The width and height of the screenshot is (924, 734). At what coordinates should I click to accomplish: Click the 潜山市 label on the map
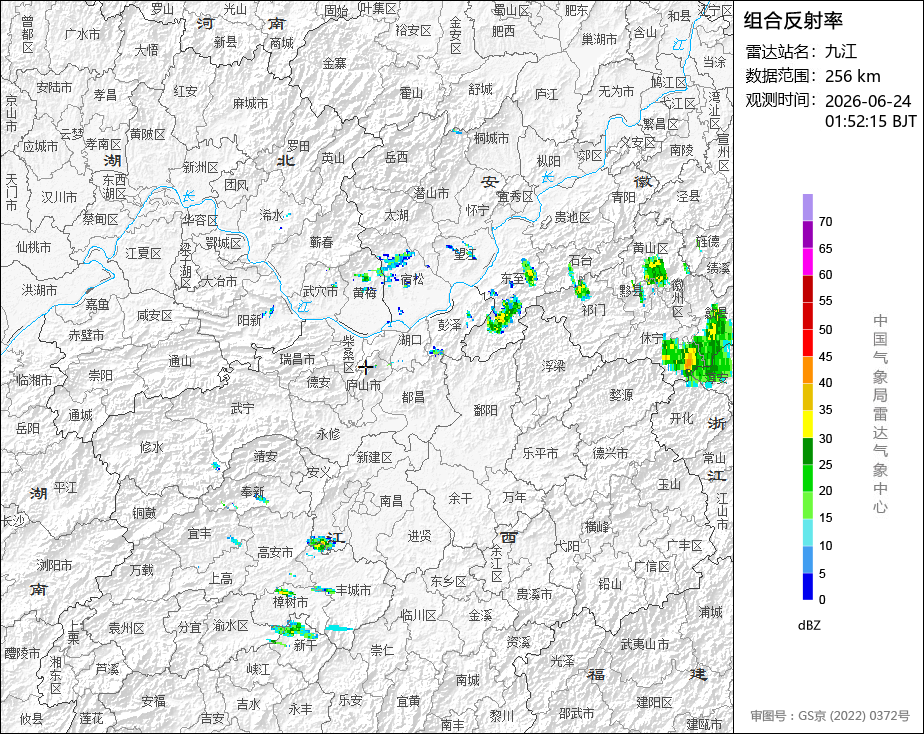click(431, 193)
